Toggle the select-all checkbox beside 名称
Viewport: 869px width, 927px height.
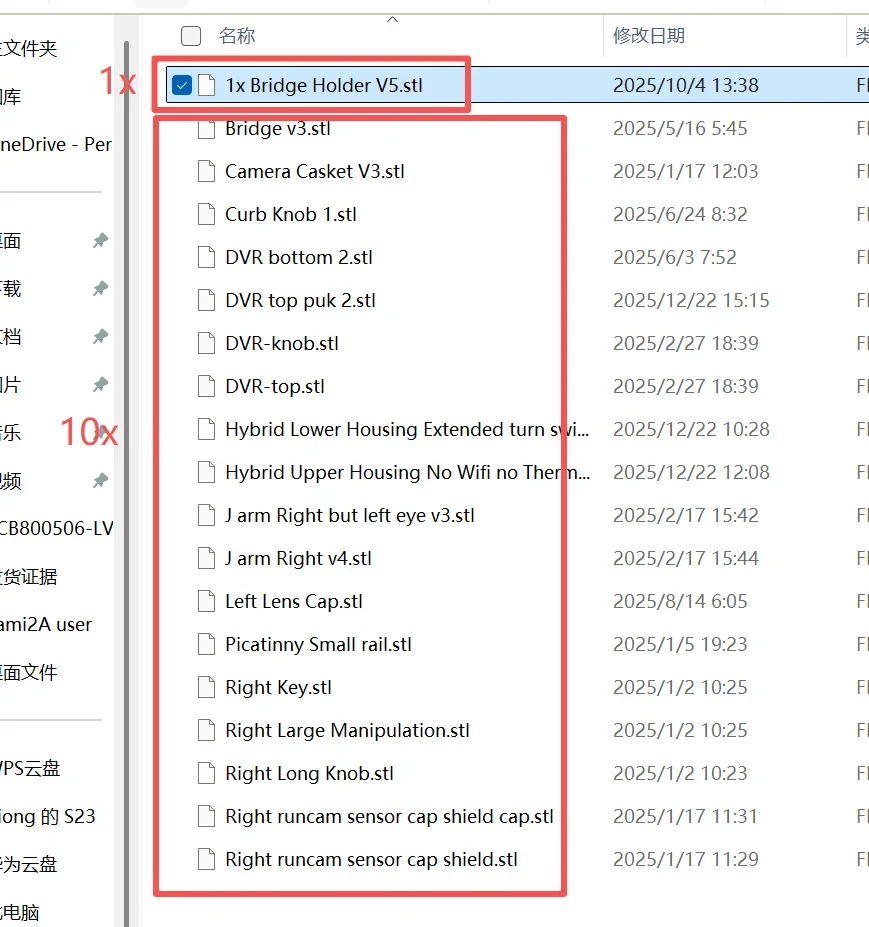(x=191, y=36)
